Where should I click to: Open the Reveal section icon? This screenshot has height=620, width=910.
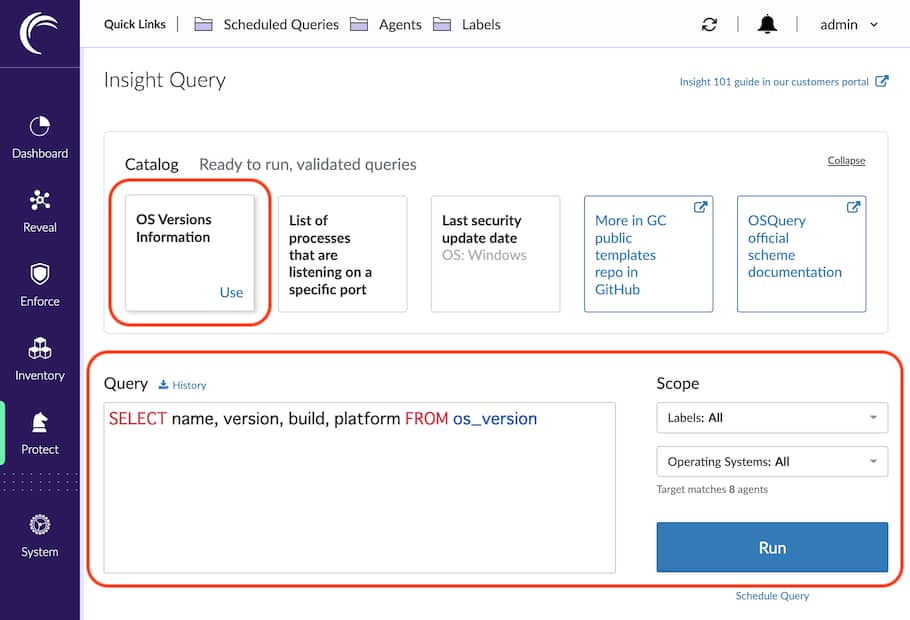(x=40, y=210)
